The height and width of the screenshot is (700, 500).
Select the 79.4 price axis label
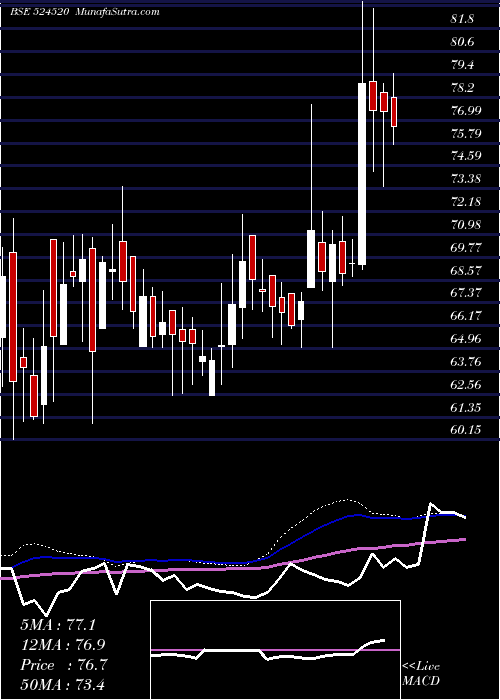coord(462,65)
